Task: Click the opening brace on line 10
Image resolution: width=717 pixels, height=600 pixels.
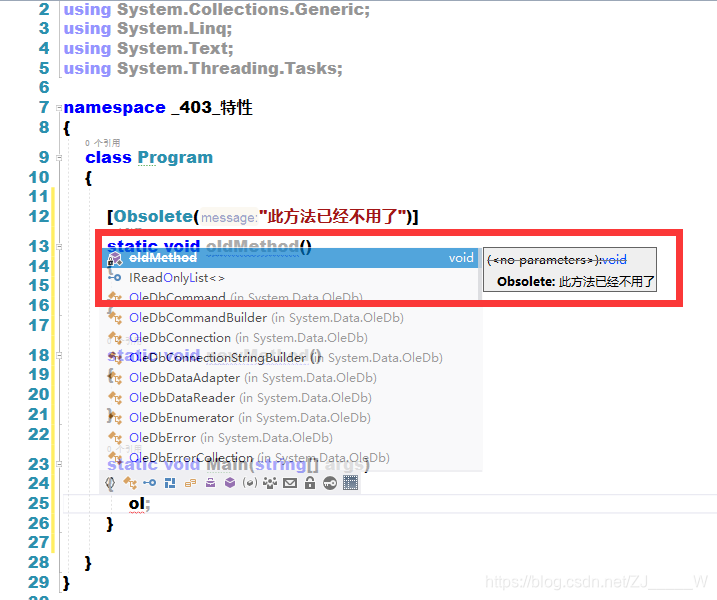Action: click(x=88, y=178)
